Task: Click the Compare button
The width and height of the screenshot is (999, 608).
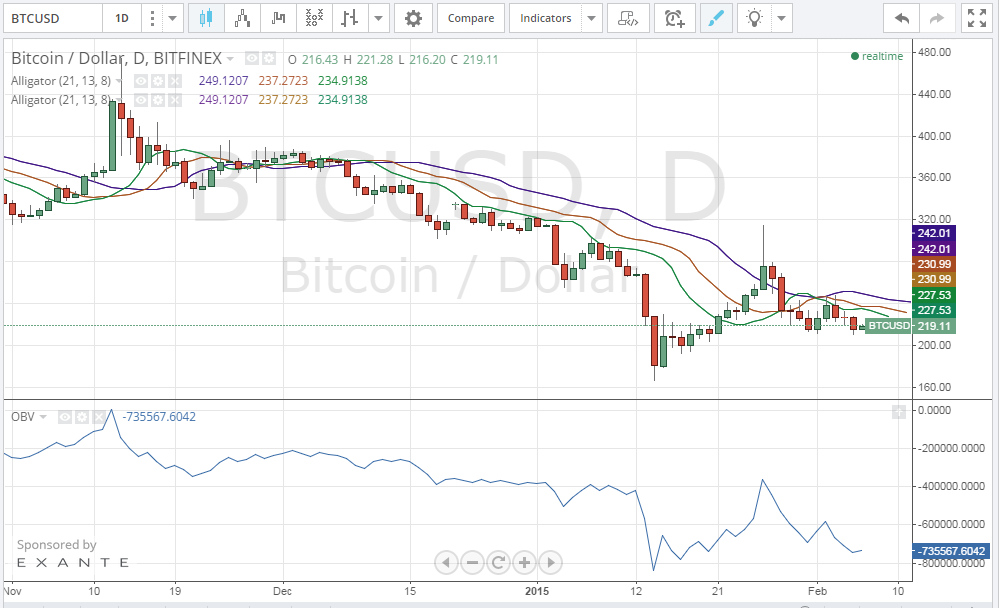Action: pos(470,17)
